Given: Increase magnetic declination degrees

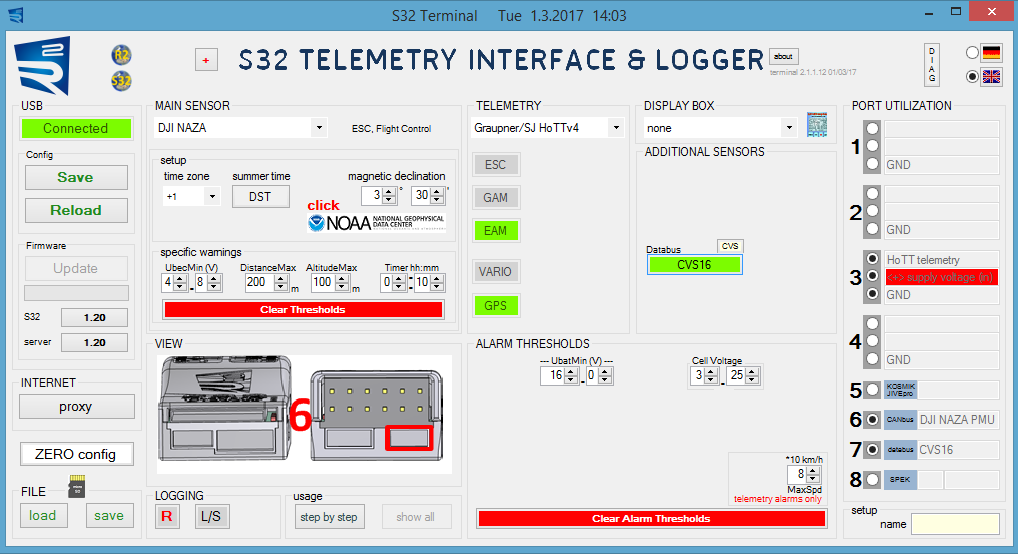Looking at the screenshot, I should point(389,192).
